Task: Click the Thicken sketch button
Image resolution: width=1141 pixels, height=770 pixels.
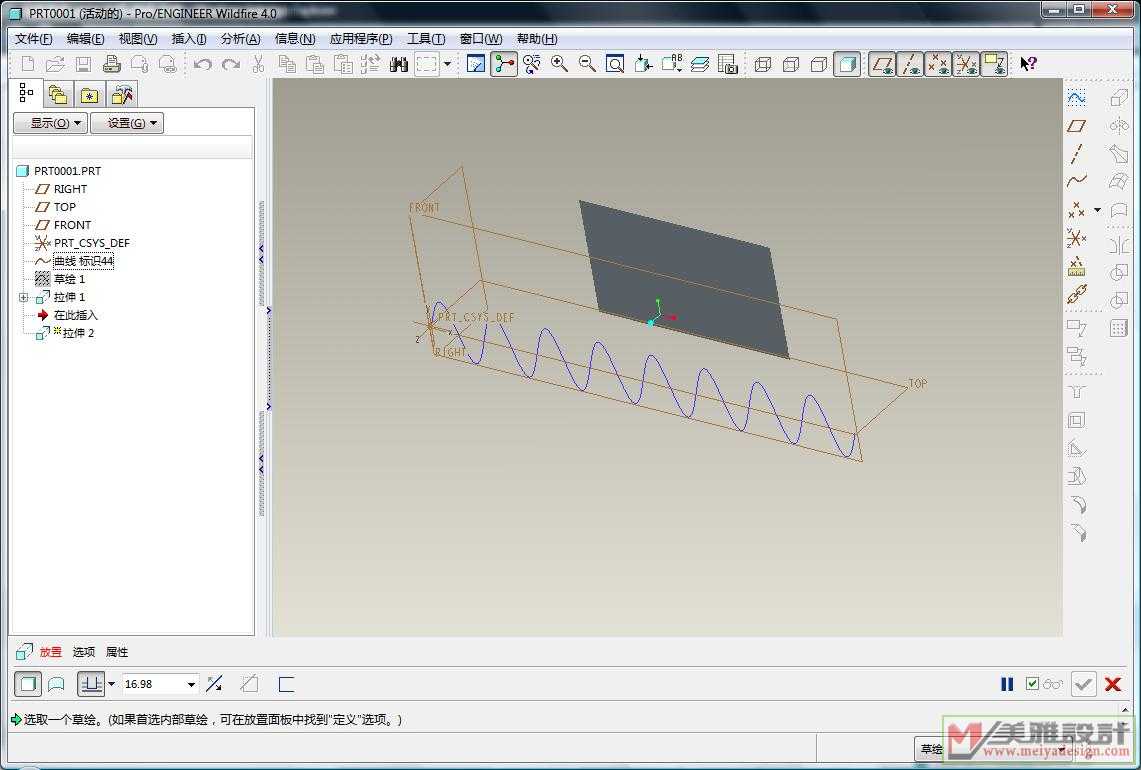Action: coord(286,684)
